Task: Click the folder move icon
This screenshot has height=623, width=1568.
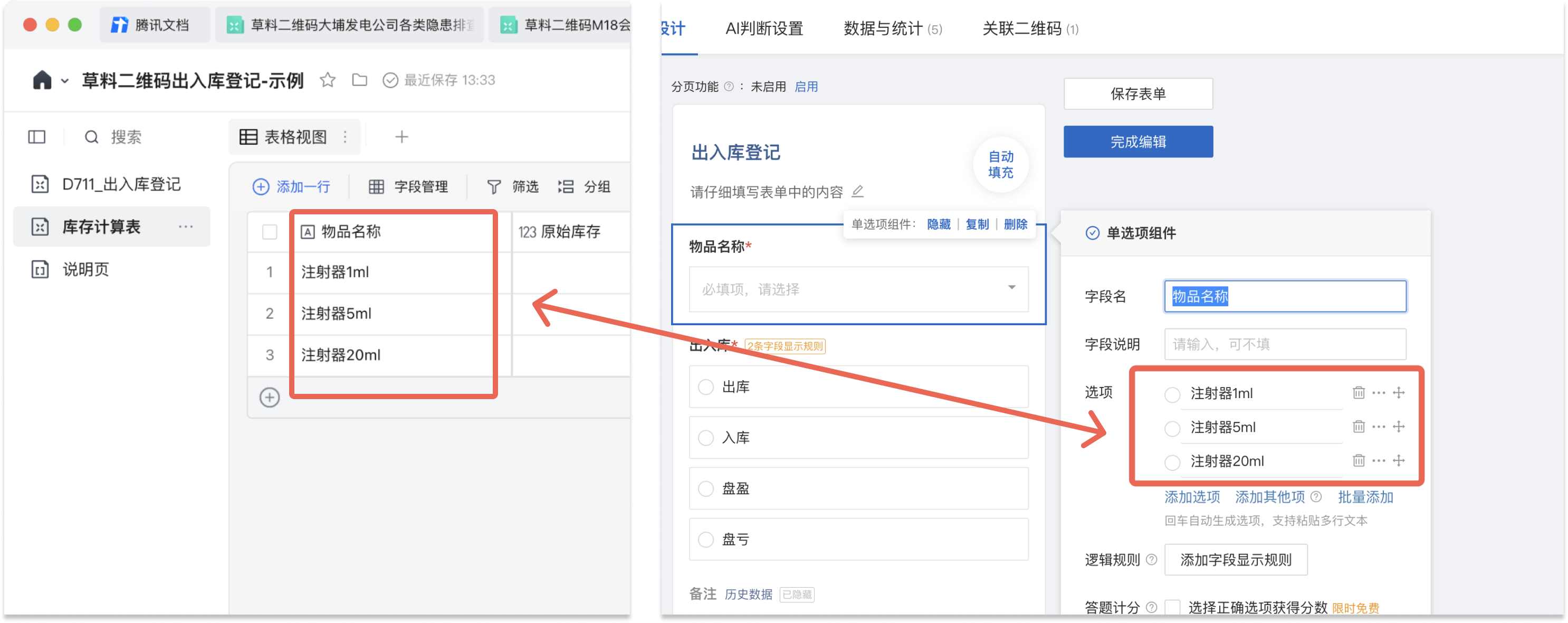Action: tap(360, 80)
